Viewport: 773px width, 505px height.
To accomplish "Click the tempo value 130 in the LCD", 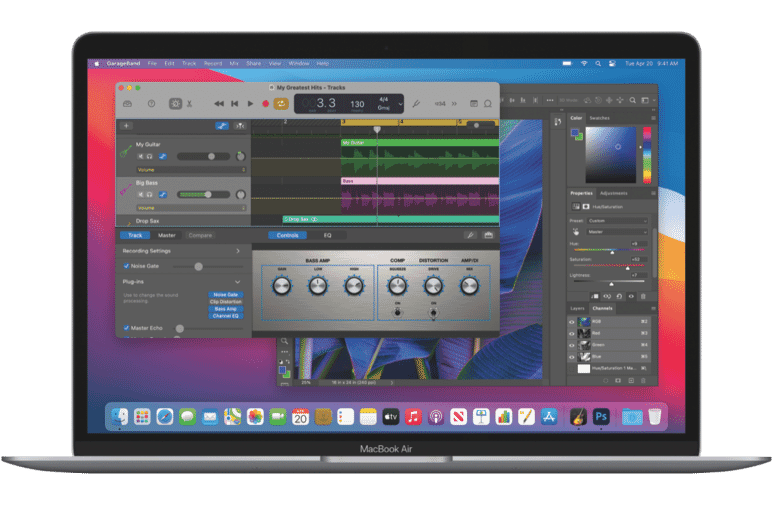I will (357, 104).
